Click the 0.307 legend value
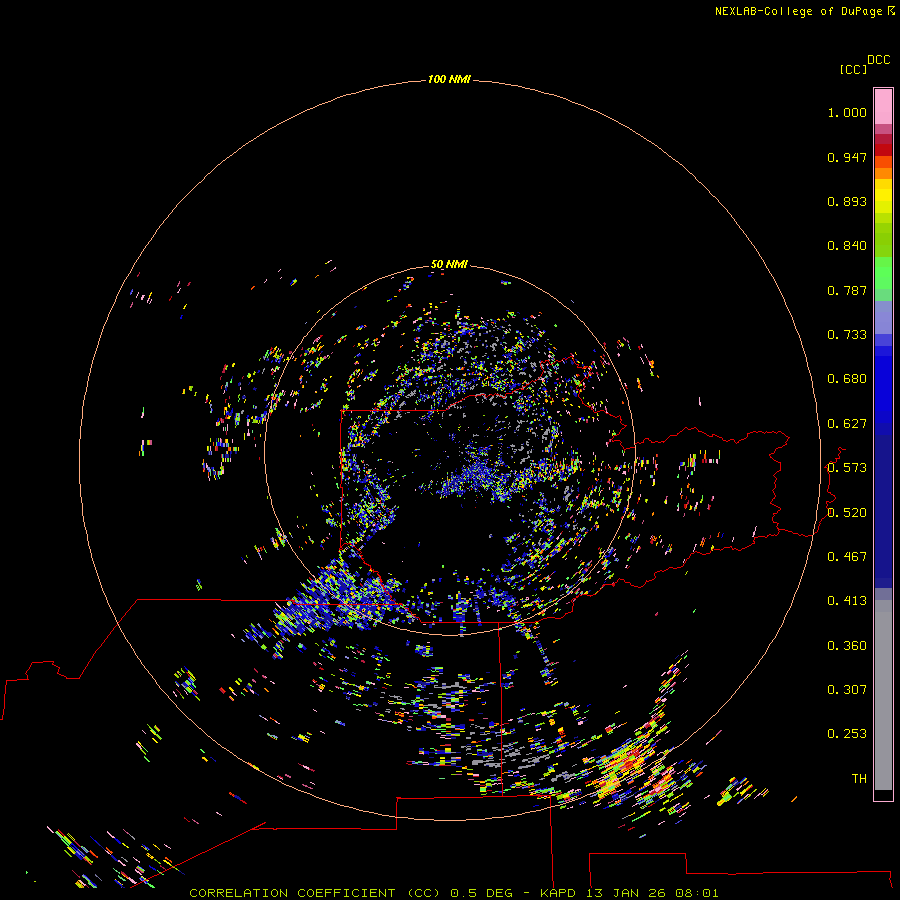The width and height of the screenshot is (900, 900). tap(847, 690)
